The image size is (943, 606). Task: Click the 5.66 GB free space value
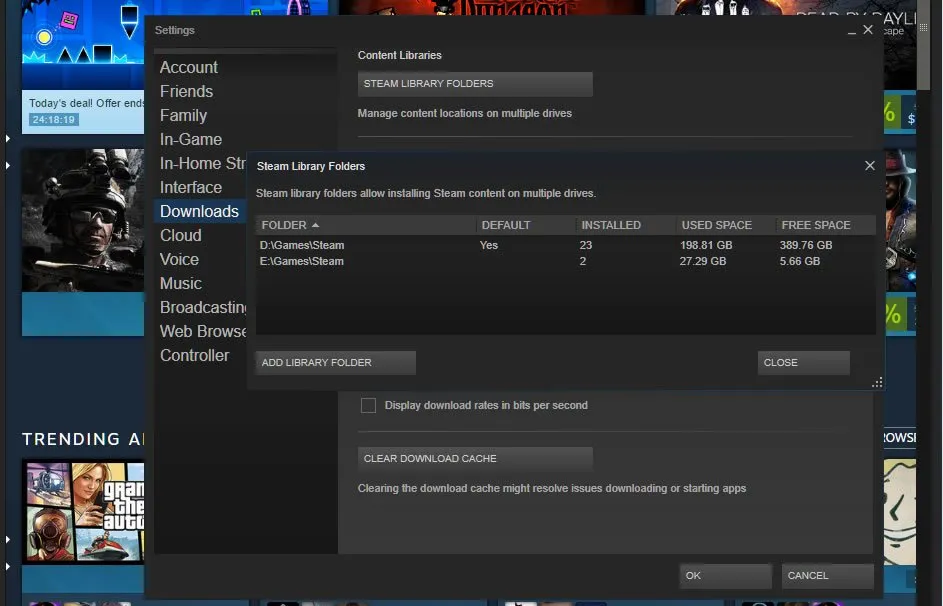(799, 262)
